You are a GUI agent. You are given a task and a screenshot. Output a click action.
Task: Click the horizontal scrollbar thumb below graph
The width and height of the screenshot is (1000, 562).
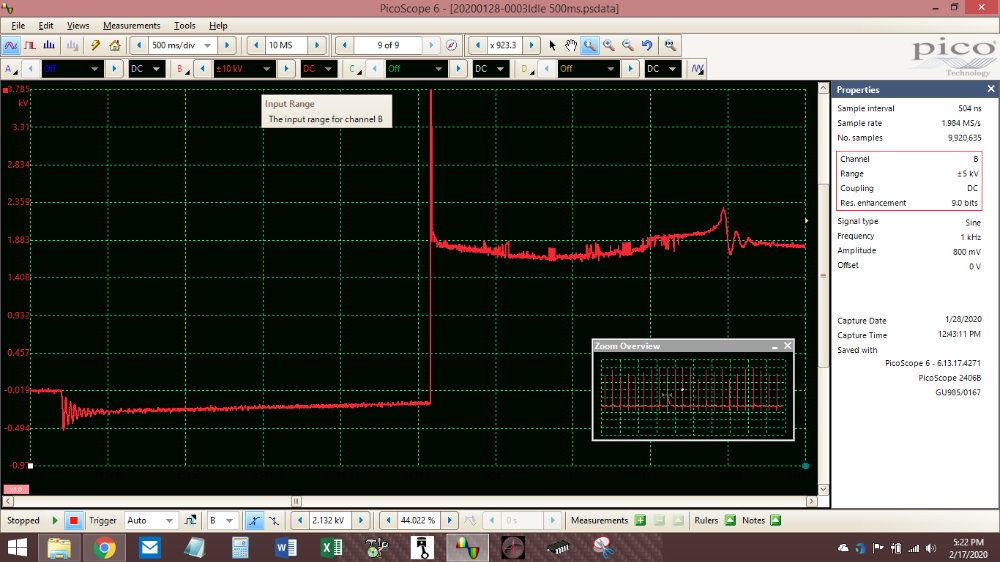click(296, 501)
